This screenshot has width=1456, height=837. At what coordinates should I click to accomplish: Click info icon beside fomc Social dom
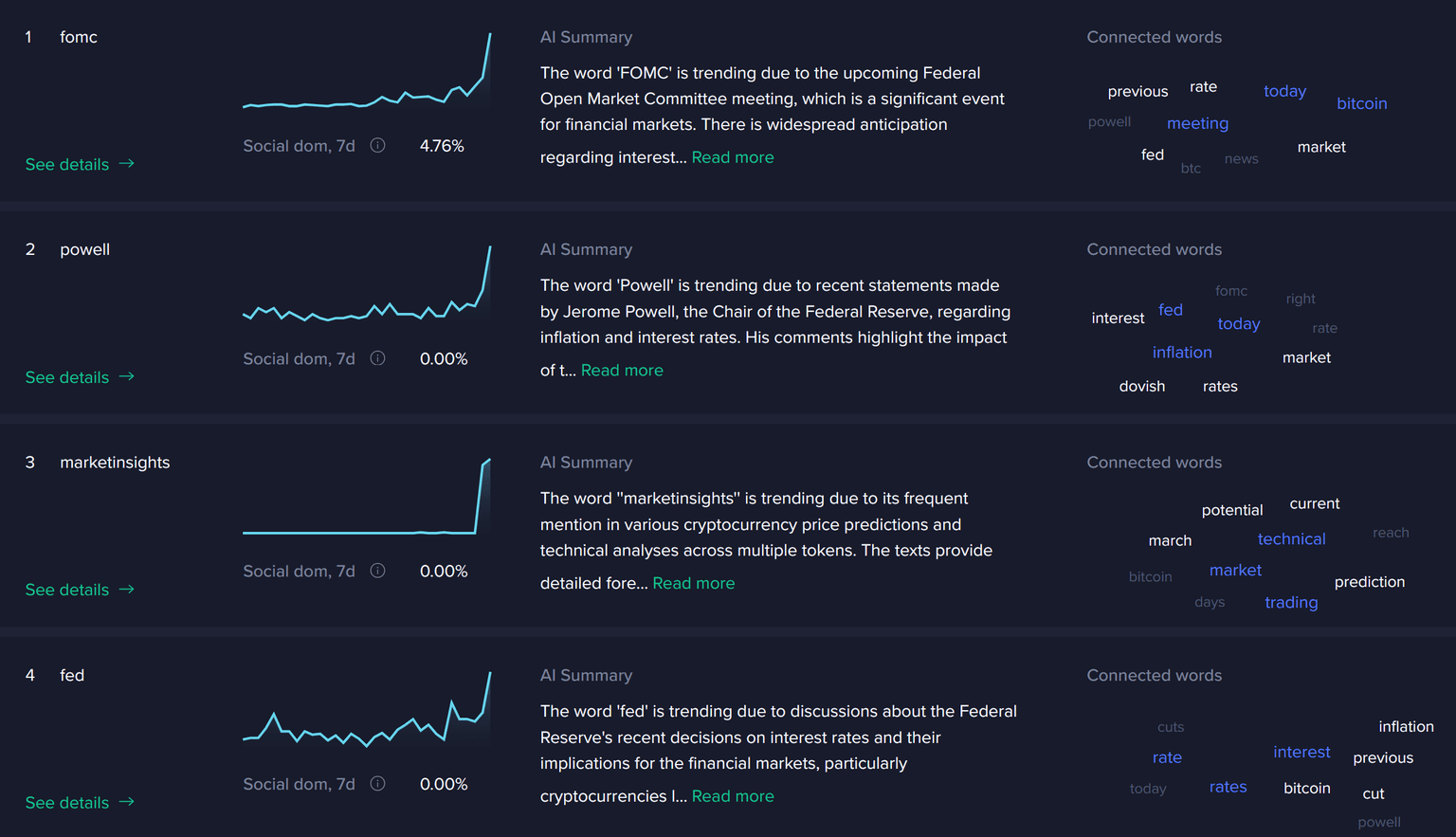tap(377, 146)
